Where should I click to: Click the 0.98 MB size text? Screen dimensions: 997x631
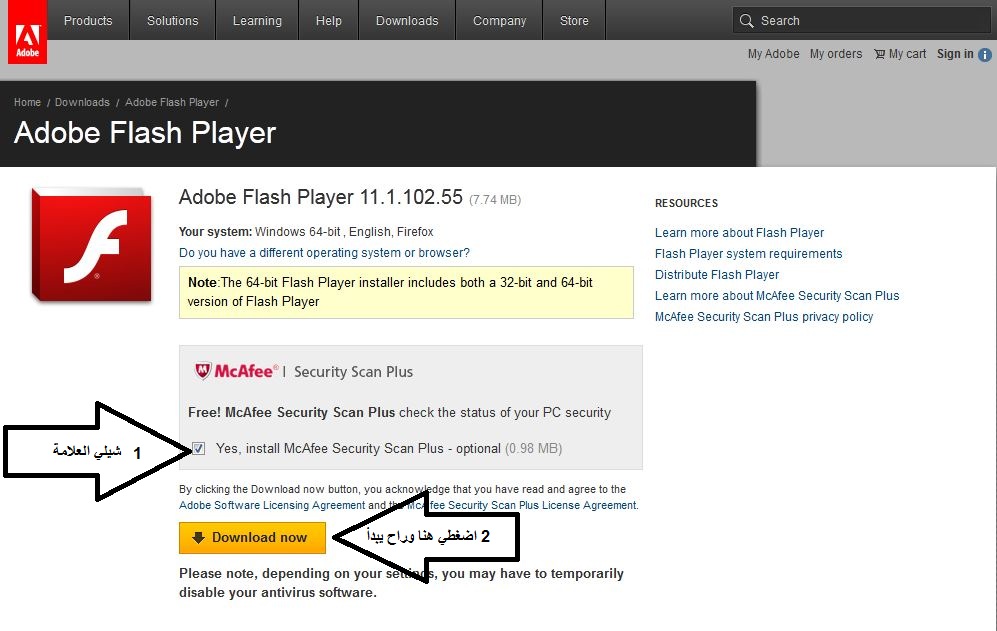click(x=533, y=448)
